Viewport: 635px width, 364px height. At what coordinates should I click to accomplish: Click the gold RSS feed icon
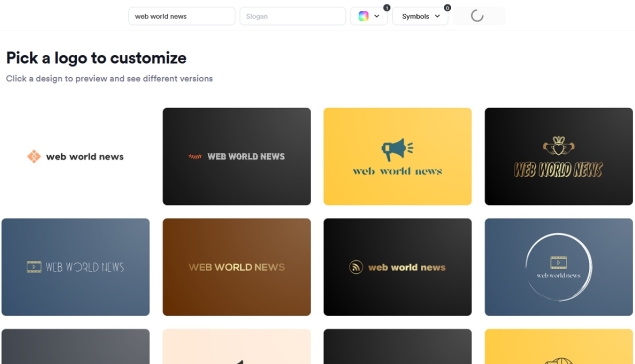356,267
